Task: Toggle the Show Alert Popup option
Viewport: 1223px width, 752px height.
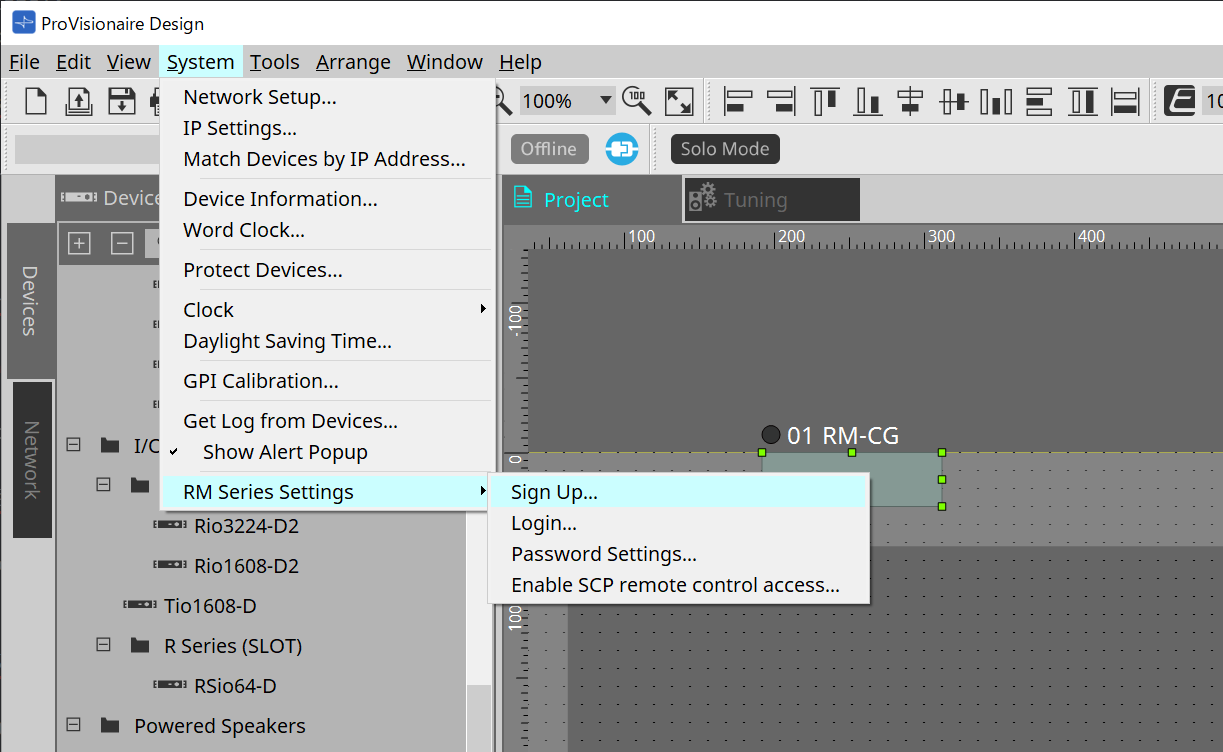Action: coord(285,452)
